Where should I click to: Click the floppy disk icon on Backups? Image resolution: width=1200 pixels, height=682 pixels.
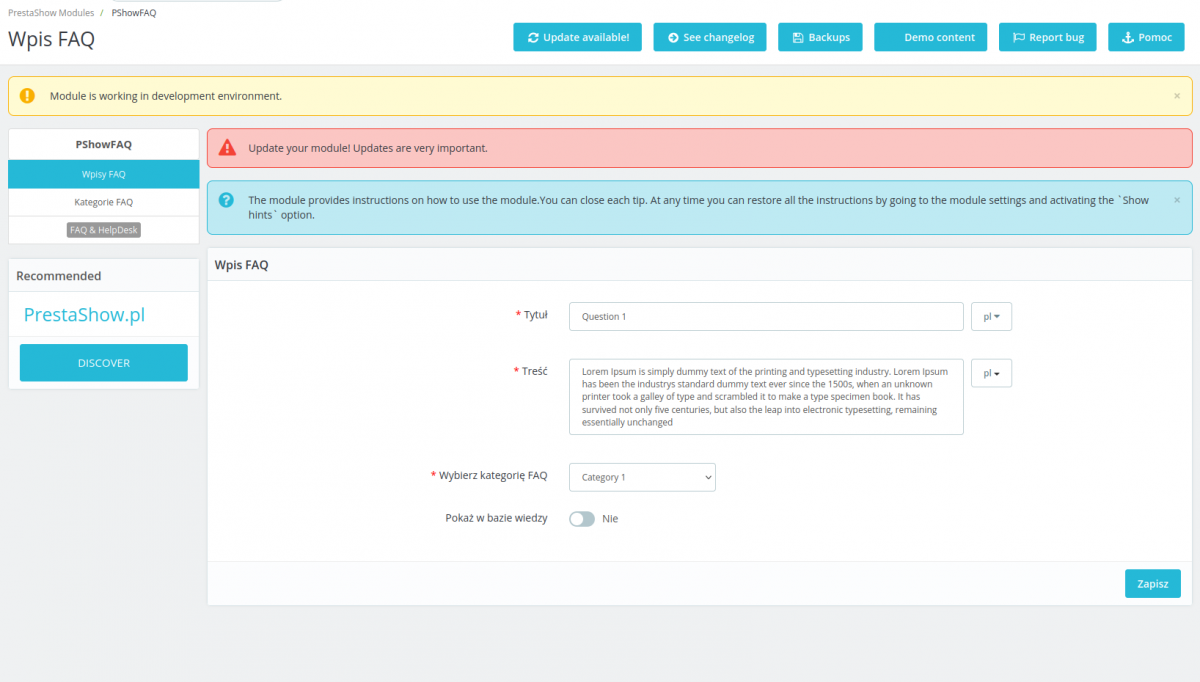[x=798, y=37]
